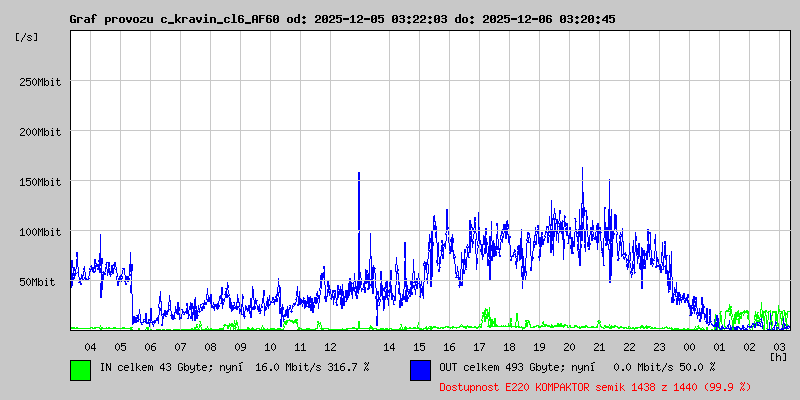The height and width of the screenshot is (400, 800).
Task: Click the red 'Dostupnost E220 KOMPAKTOR' availability text
Action: click(595, 386)
